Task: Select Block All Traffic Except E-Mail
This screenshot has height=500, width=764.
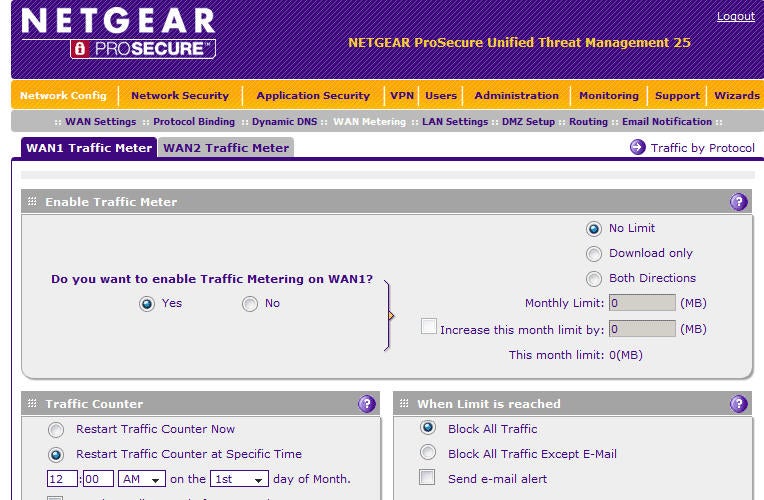Action: click(x=428, y=452)
